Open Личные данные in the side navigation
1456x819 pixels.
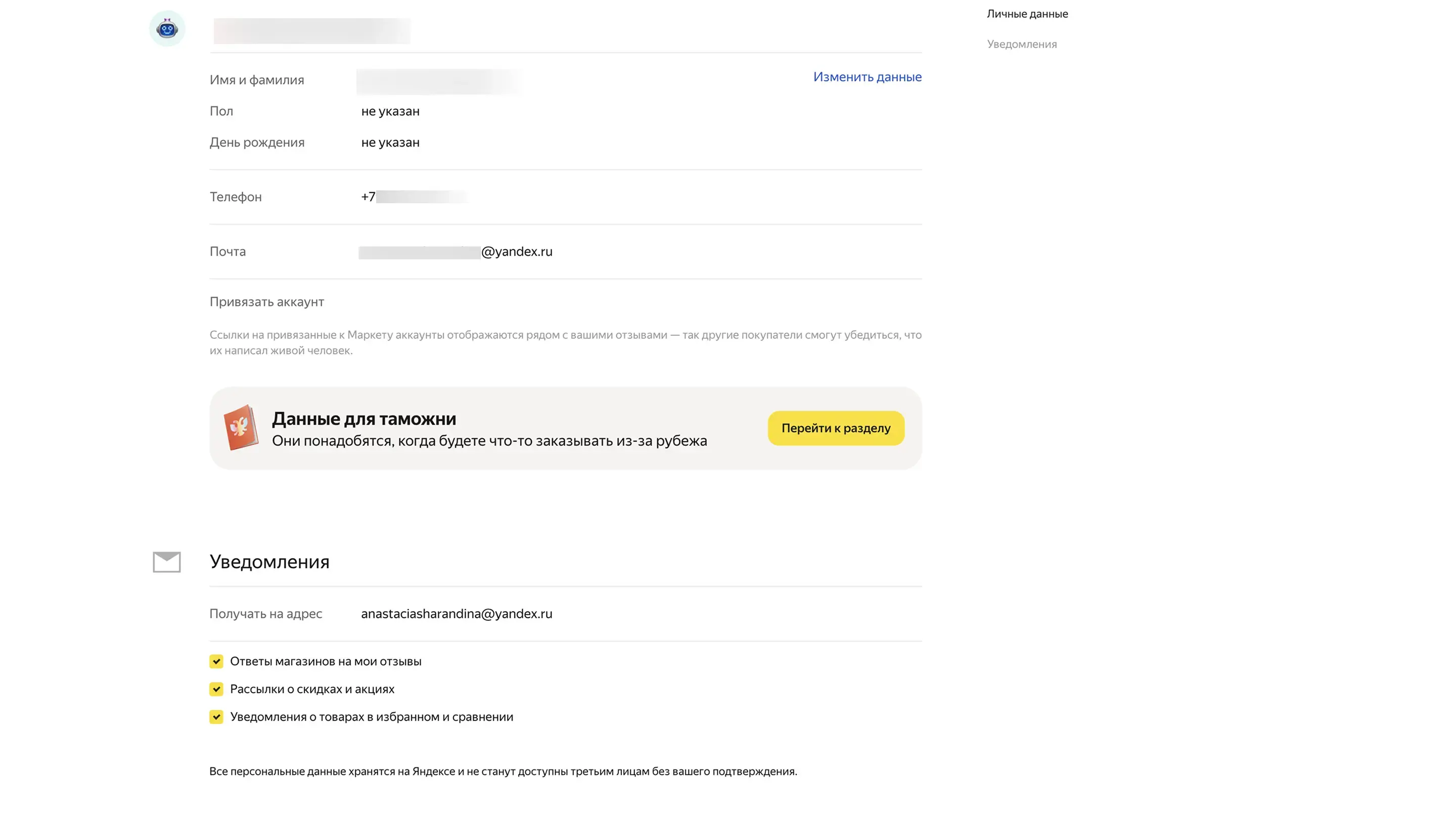(x=1027, y=14)
